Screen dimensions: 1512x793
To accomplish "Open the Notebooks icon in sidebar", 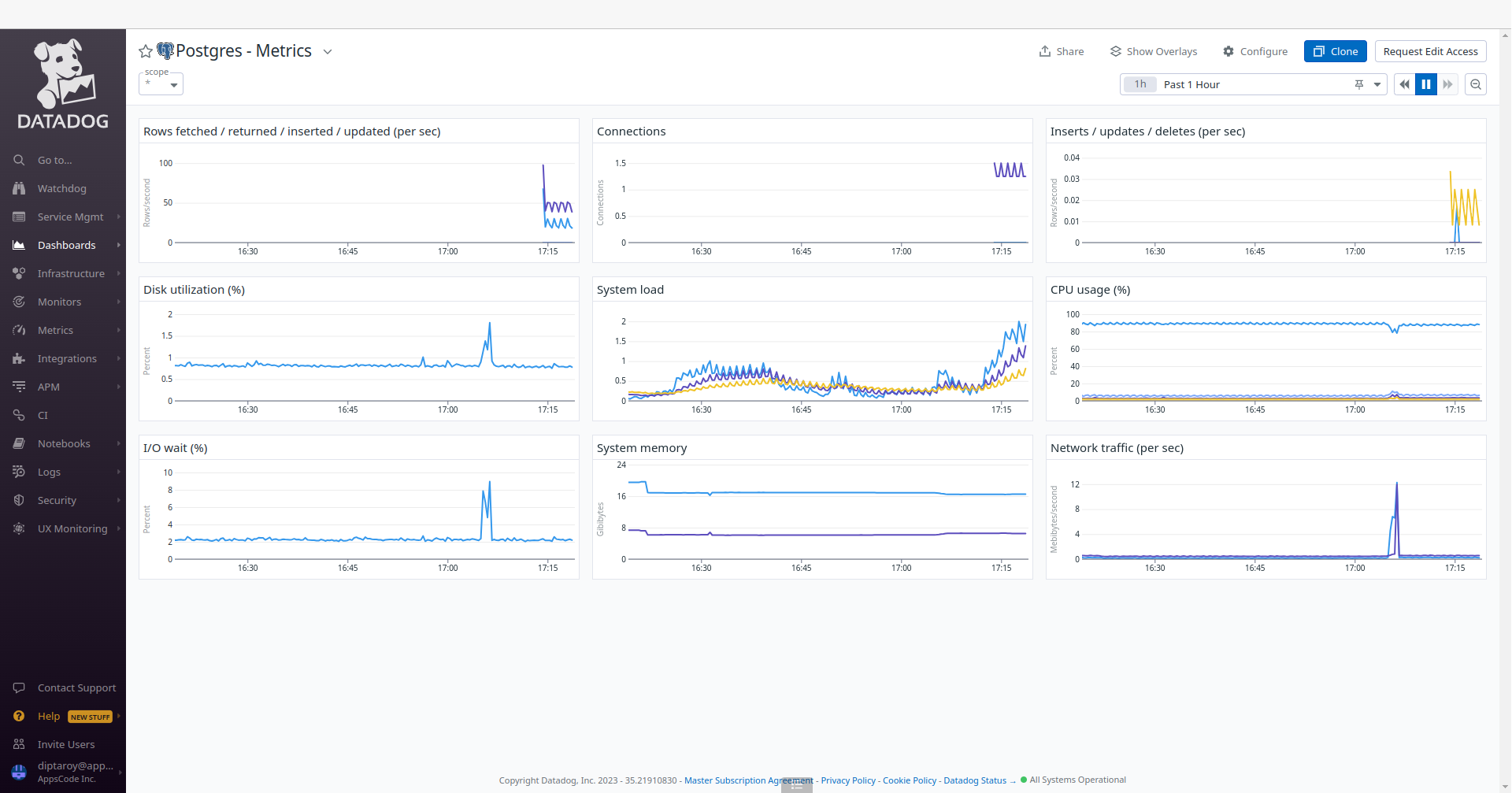I will tap(19, 443).
